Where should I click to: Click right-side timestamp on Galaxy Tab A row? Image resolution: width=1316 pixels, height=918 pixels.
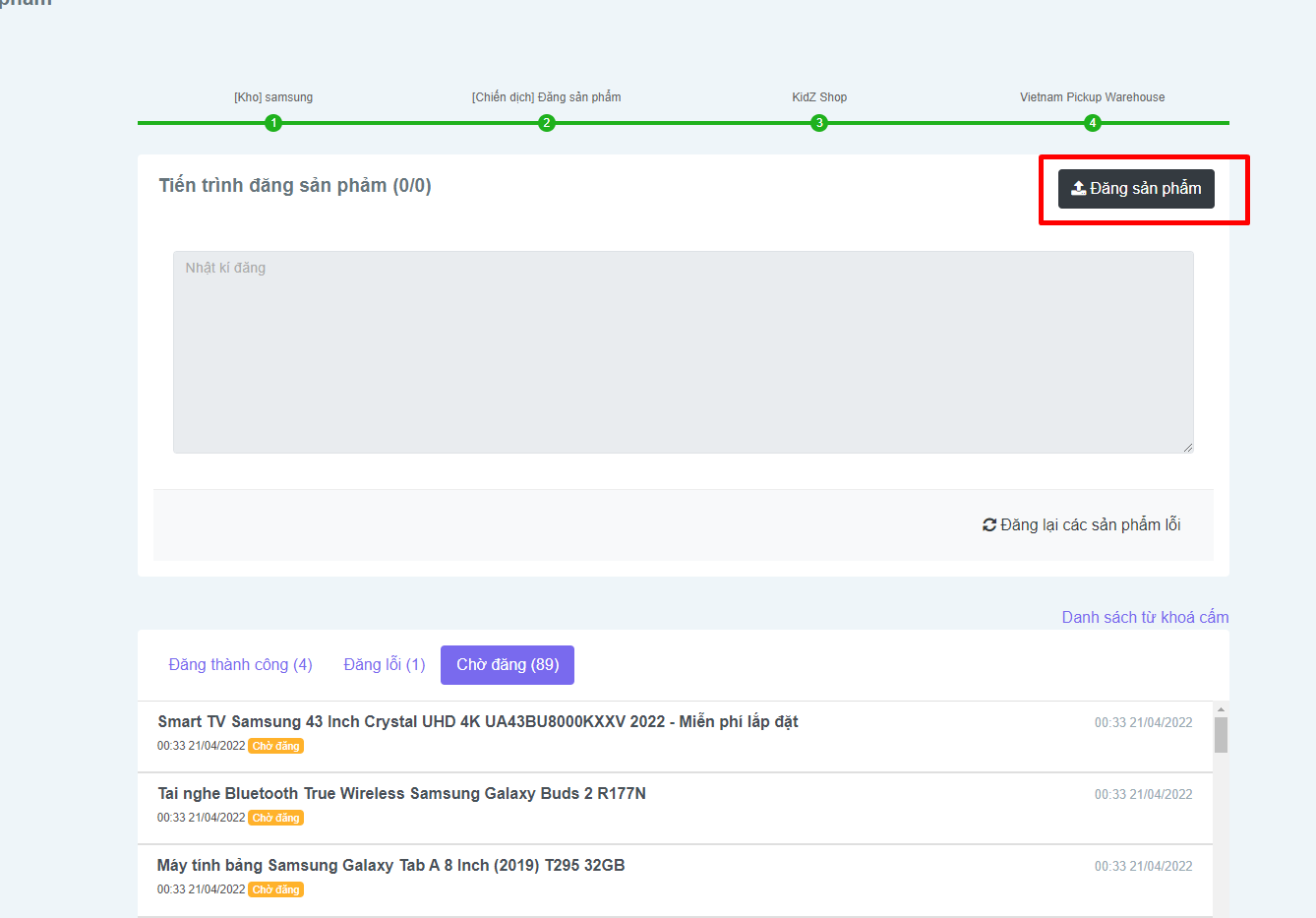pos(1144,866)
